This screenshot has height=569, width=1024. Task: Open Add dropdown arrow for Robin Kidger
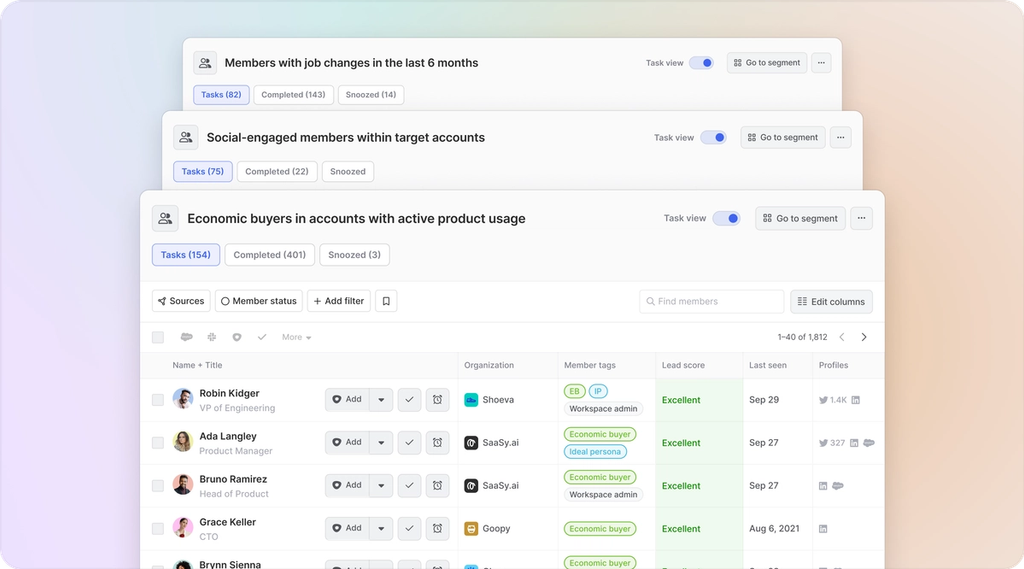pos(381,400)
